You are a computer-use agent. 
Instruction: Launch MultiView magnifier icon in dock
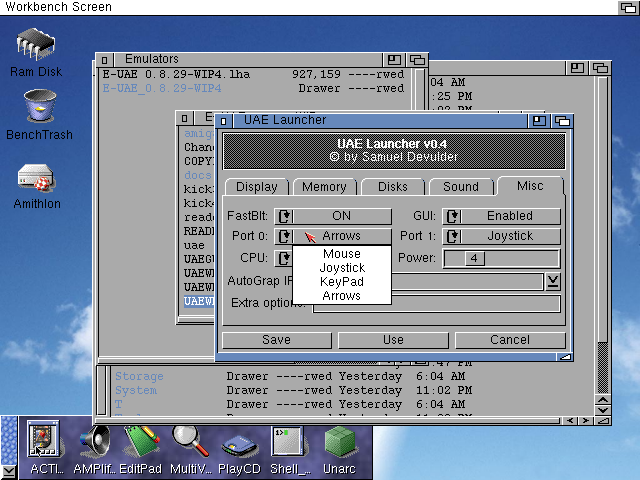(190, 441)
